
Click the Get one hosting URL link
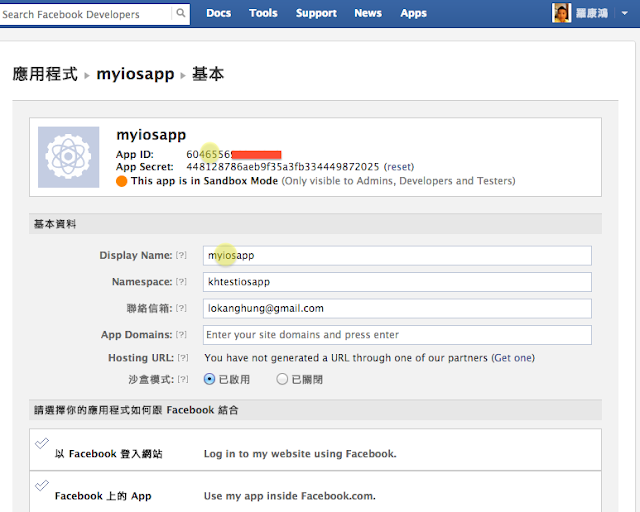tap(513, 358)
